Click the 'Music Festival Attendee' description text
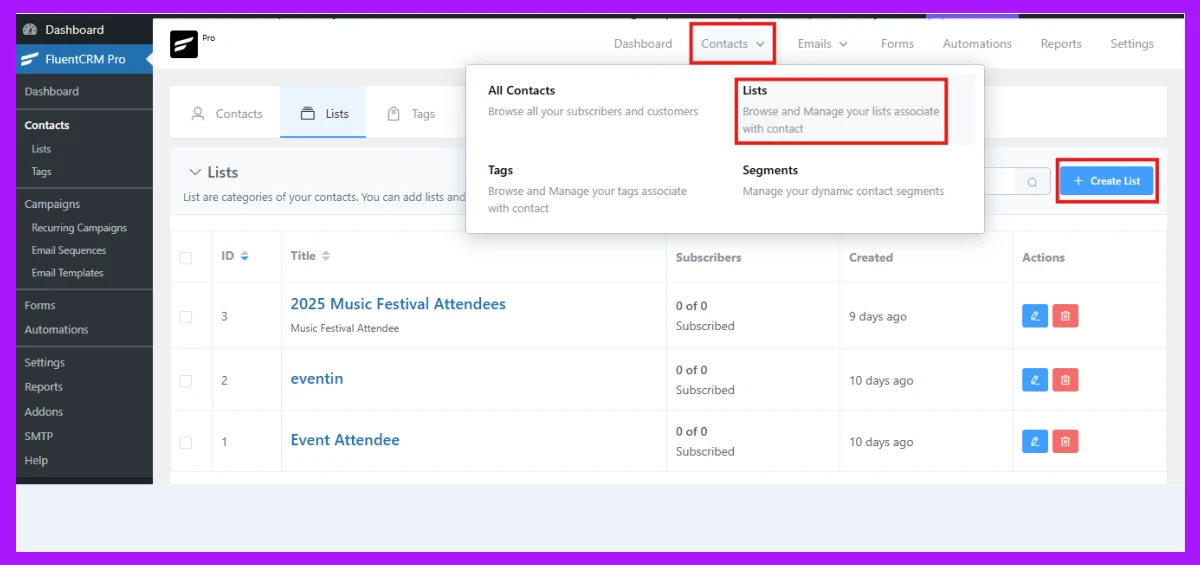This screenshot has width=1200, height=565. [x=345, y=328]
